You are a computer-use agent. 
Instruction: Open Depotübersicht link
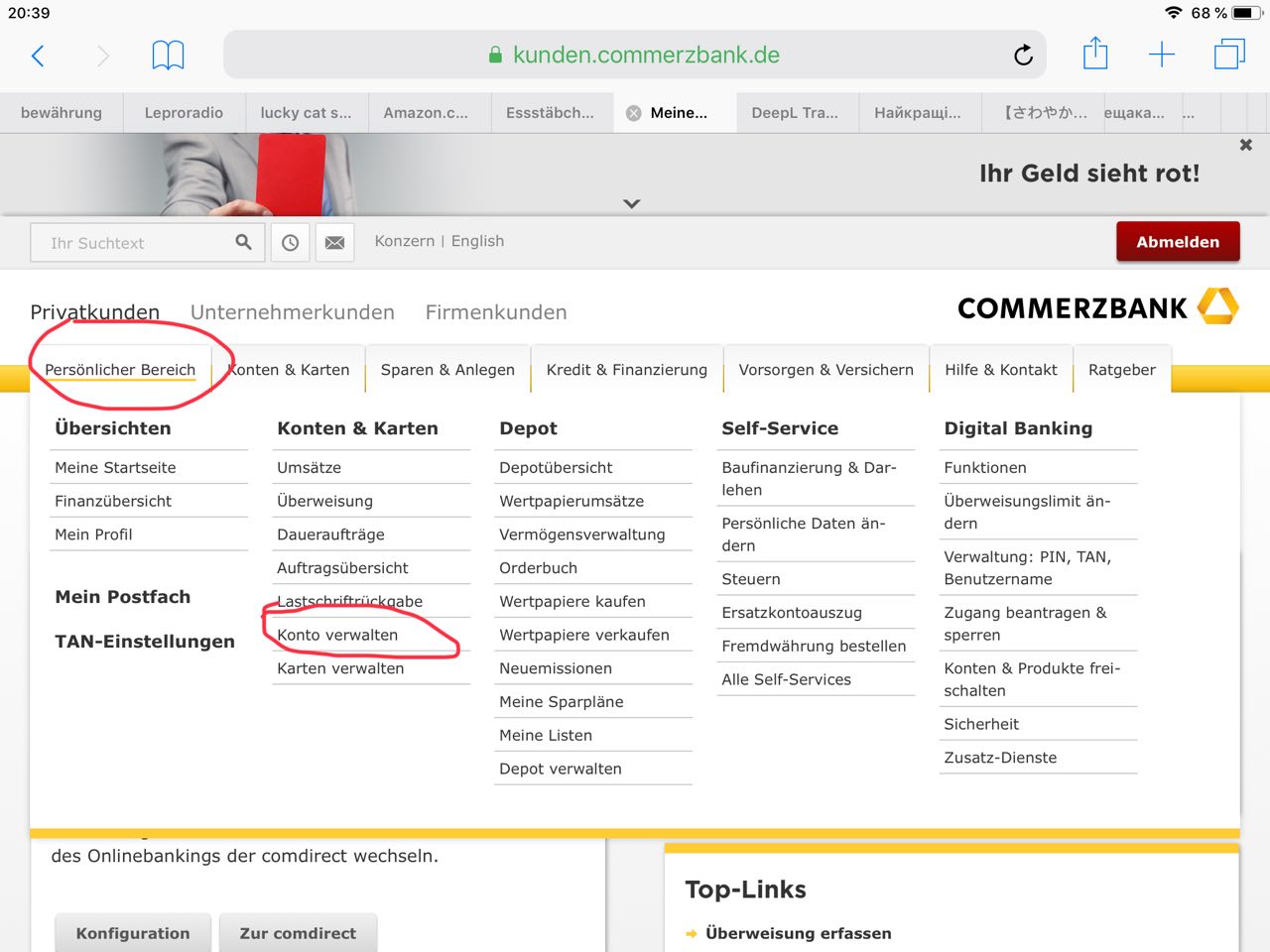[x=556, y=468]
